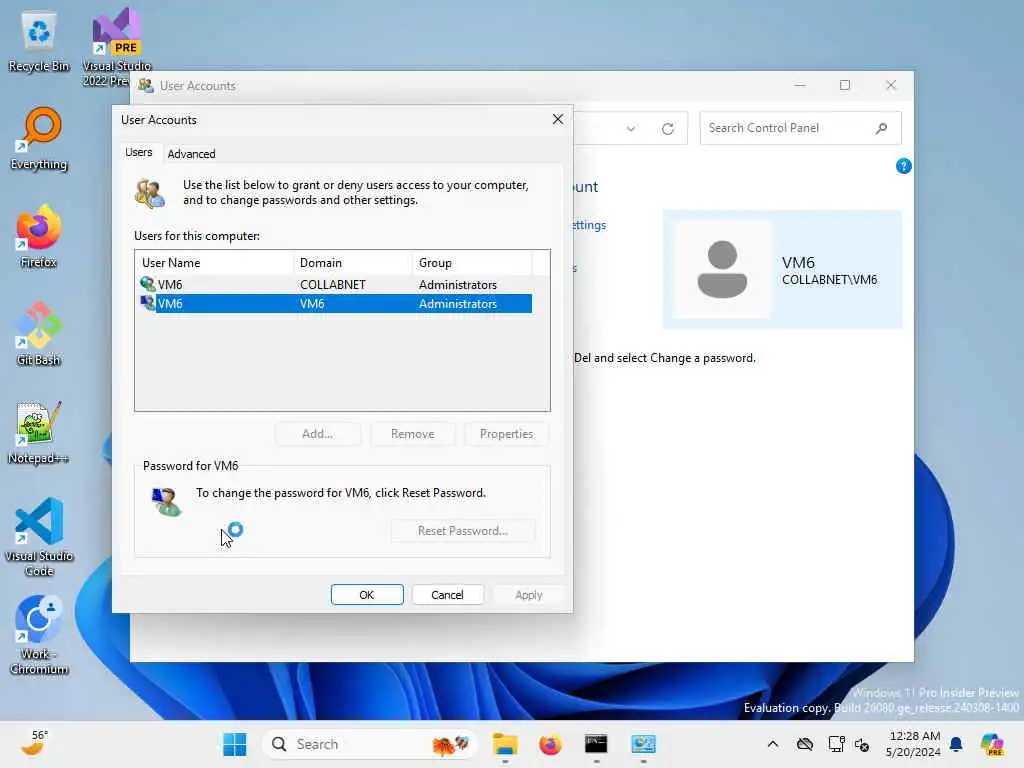Open weather widget showing 56°

click(34, 743)
